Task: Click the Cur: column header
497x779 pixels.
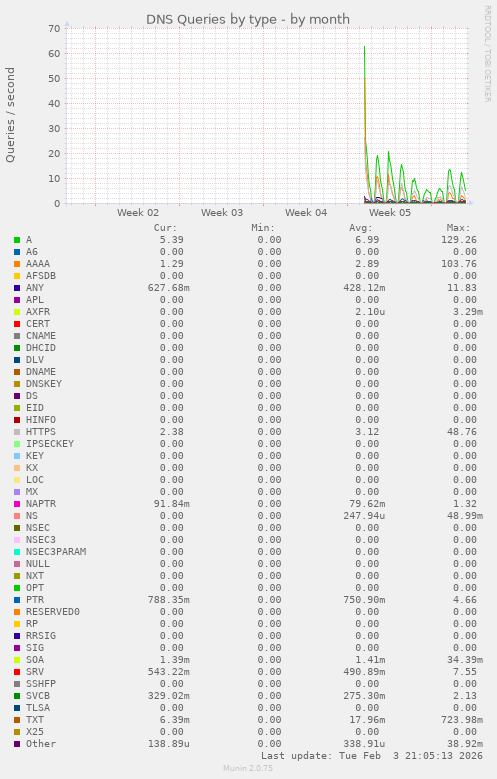Action: [x=165, y=228]
